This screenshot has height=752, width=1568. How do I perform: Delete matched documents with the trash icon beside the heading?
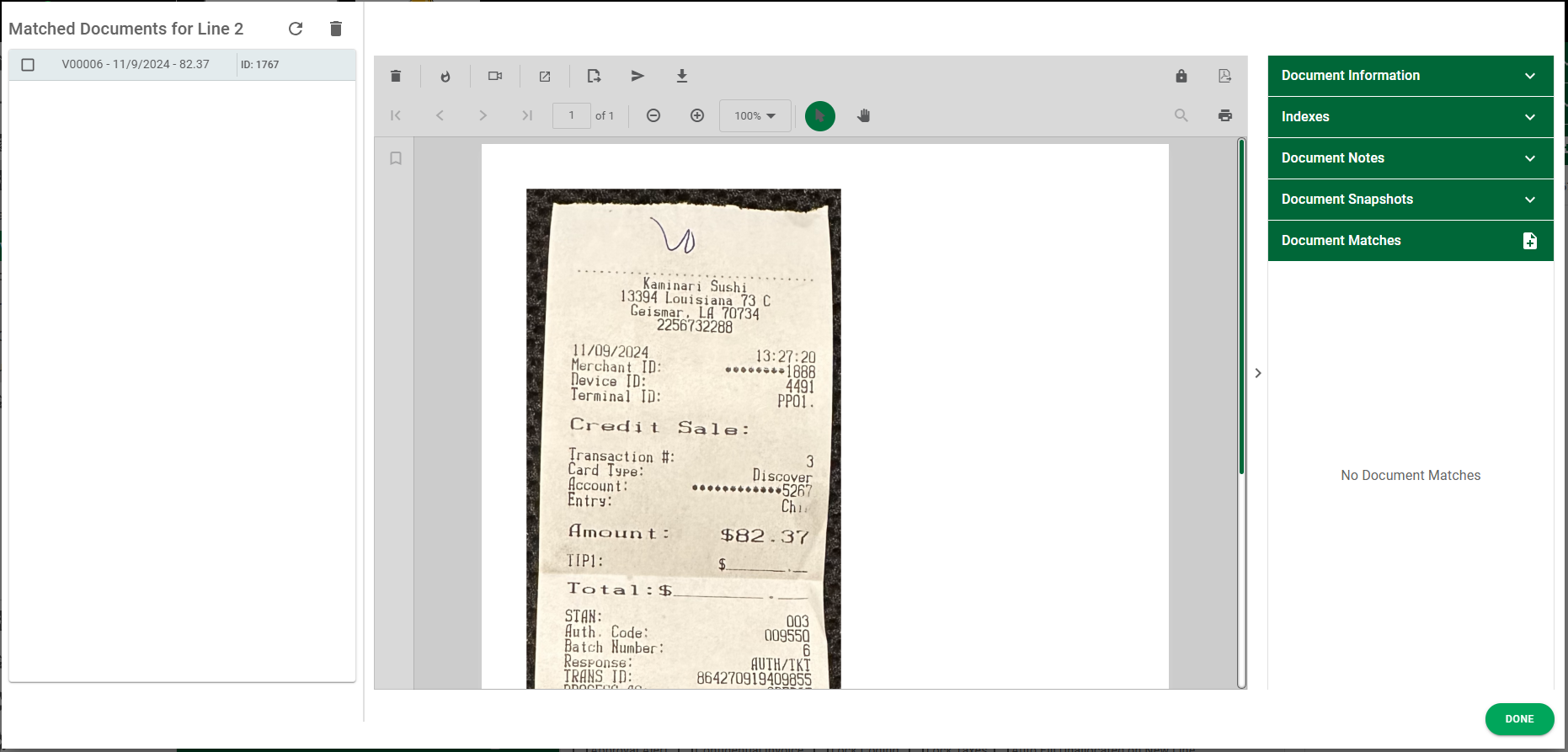(336, 29)
